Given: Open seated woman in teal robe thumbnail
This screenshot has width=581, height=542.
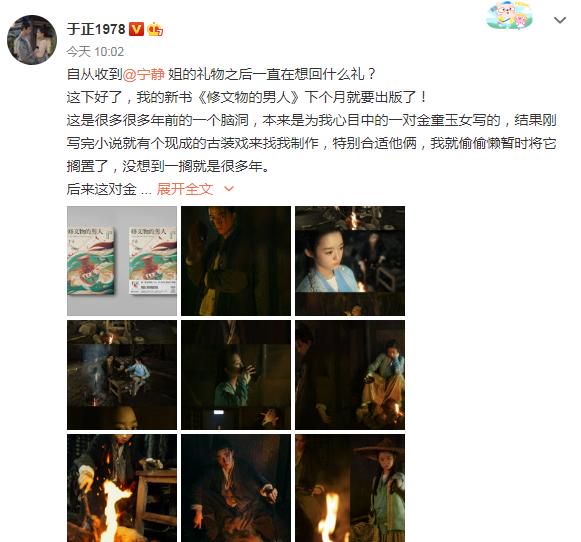Looking at the screenshot, I should [x=350, y=375].
